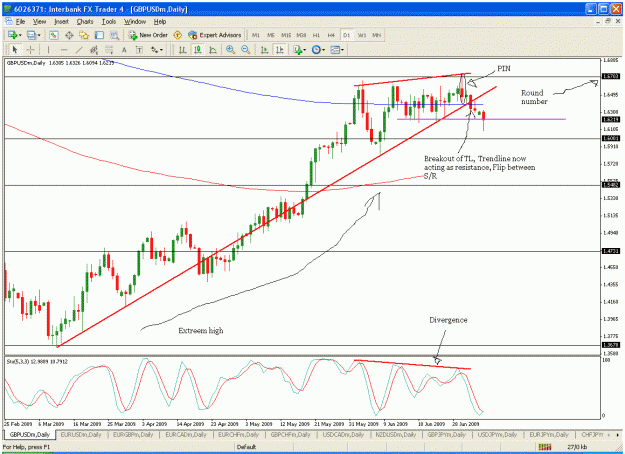Open the Strategy Tester panel
The height and width of the screenshot is (454, 625).
(x=114, y=35)
